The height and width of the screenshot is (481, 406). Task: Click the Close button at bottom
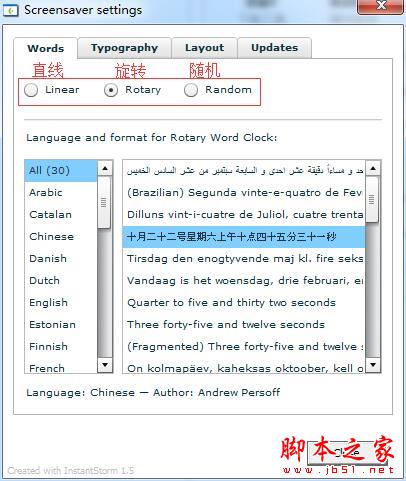tap(347, 452)
